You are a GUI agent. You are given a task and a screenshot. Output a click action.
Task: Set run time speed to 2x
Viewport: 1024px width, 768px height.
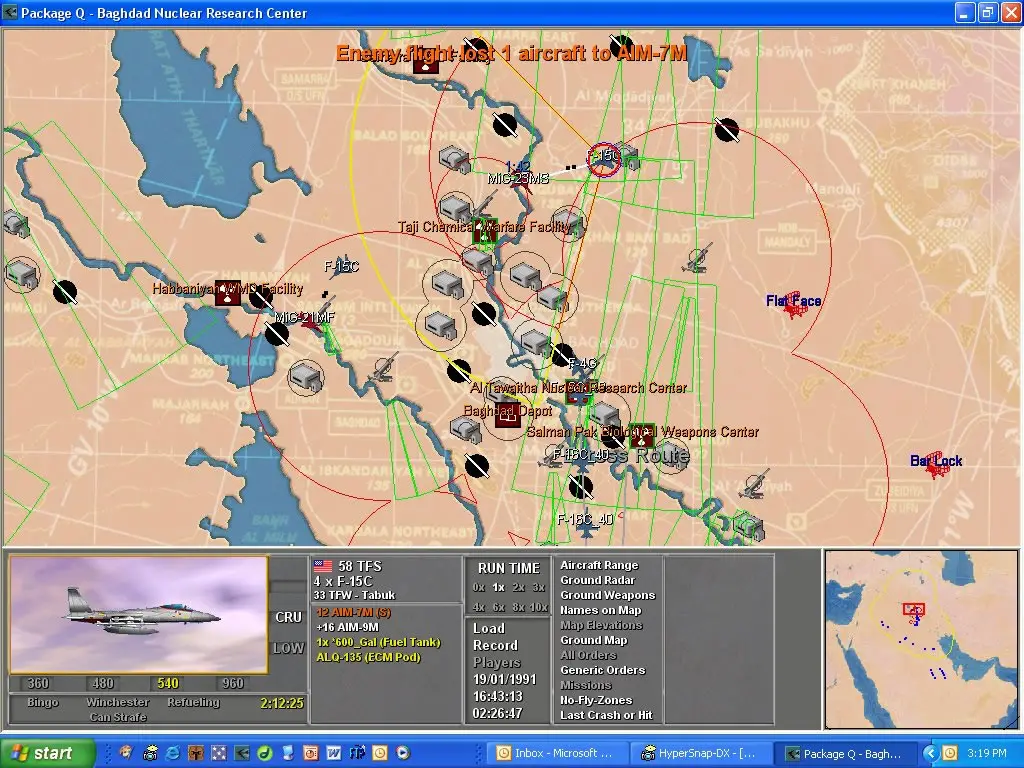(x=518, y=588)
